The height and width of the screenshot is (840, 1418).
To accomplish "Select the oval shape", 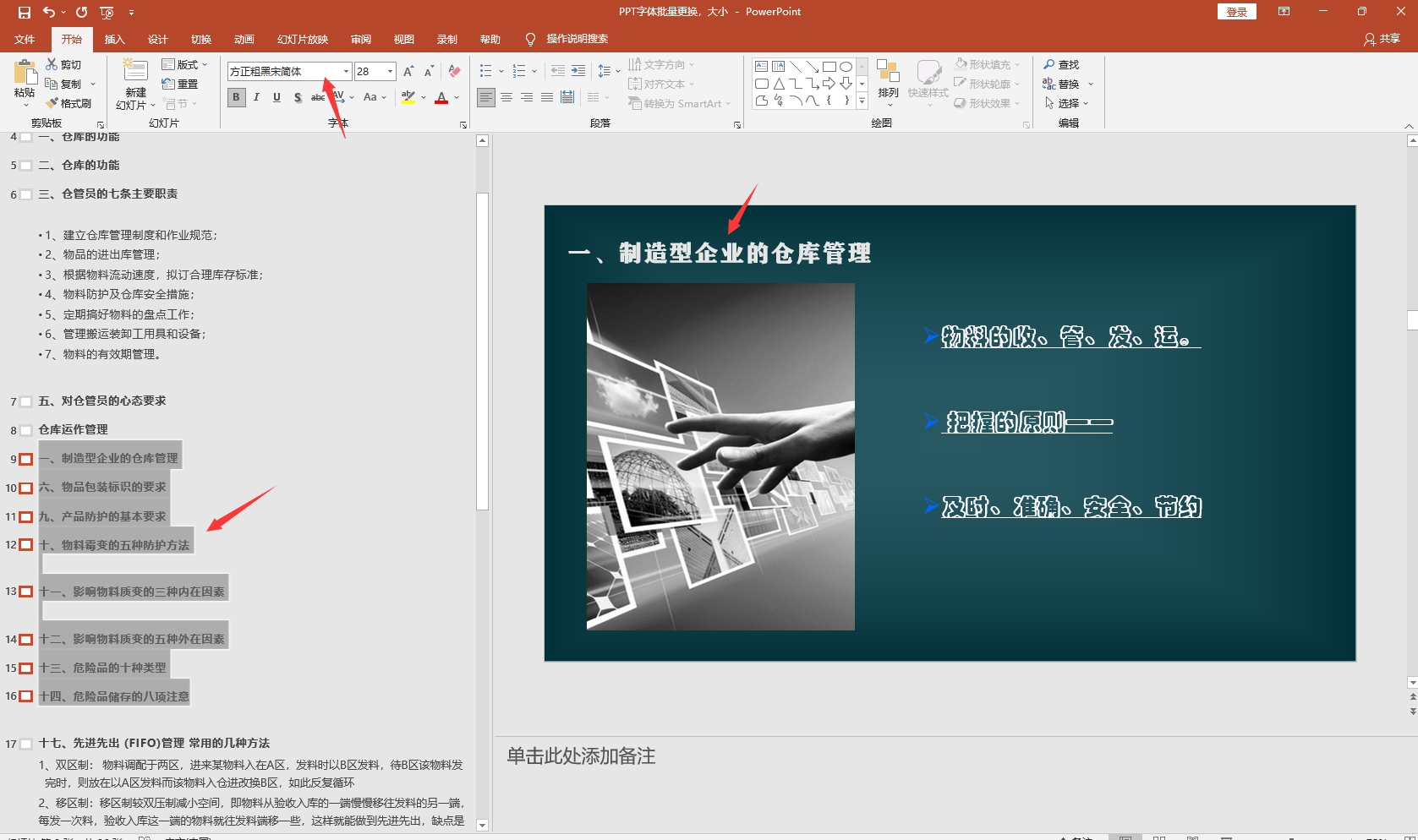I will (x=846, y=67).
